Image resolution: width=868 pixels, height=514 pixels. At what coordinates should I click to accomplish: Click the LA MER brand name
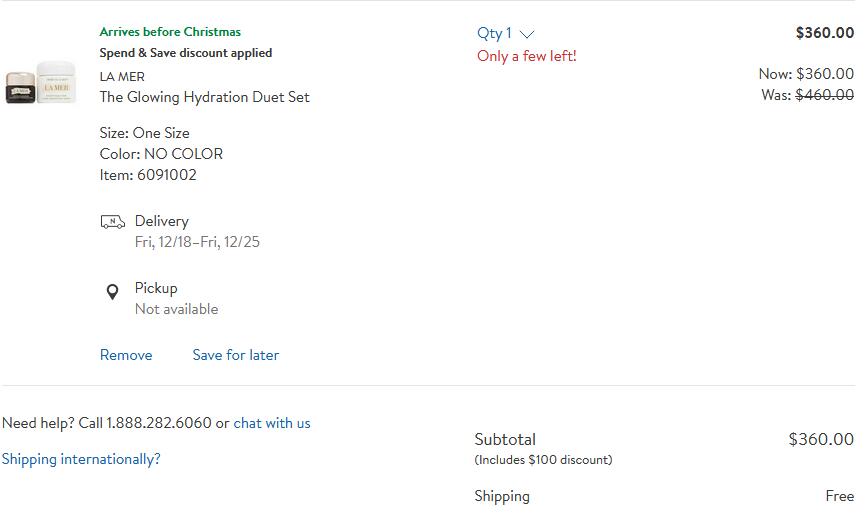coord(122,77)
